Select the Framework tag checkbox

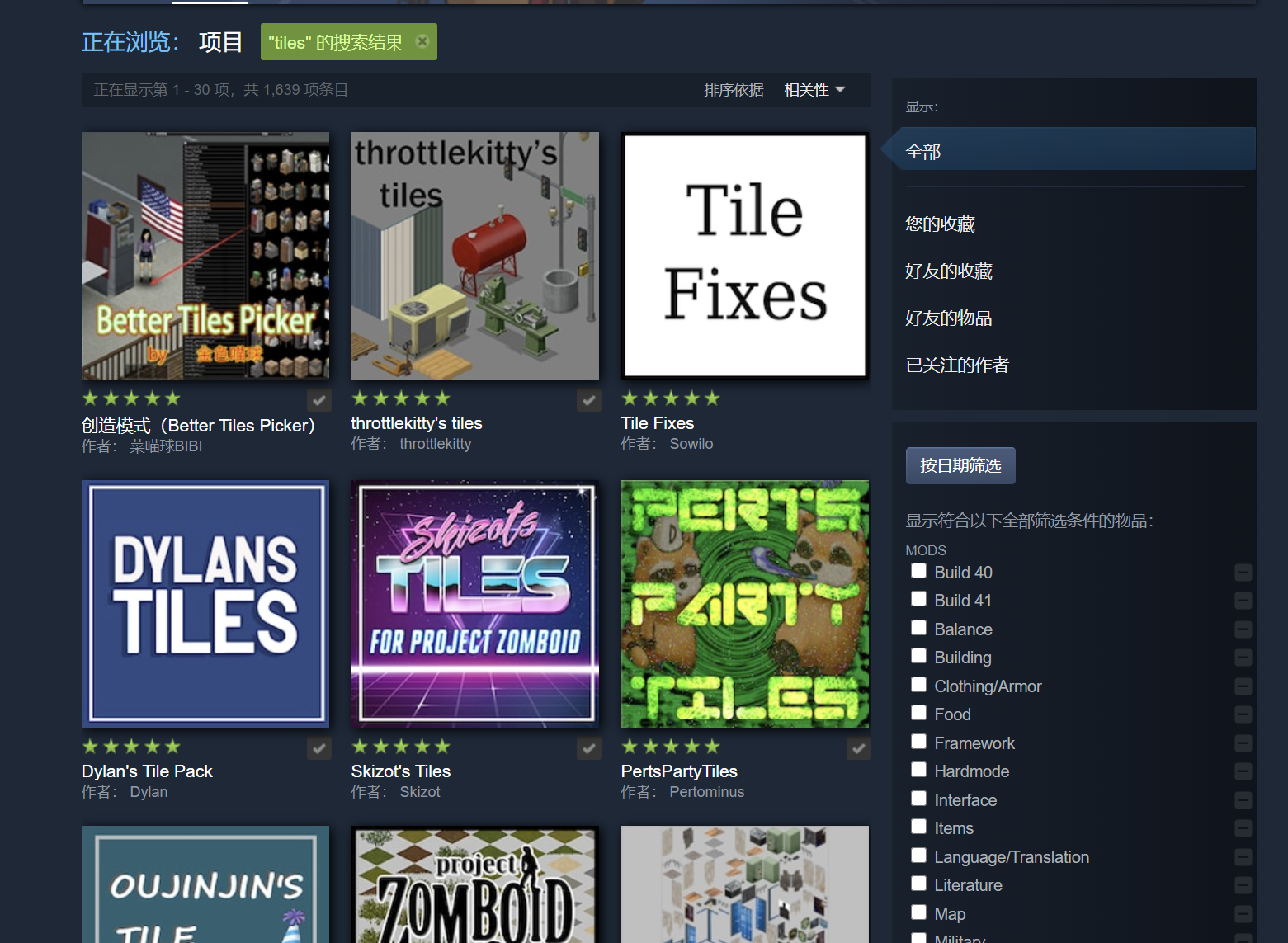pyautogui.click(x=918, y=742)
